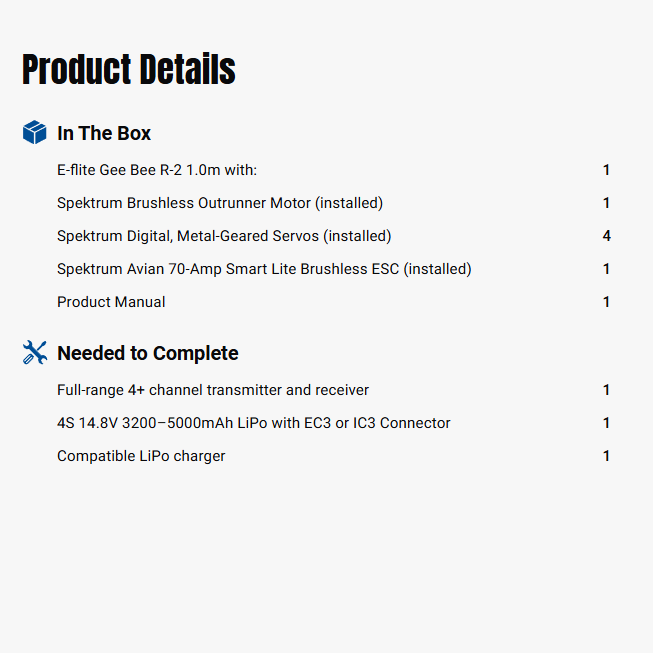Viewport: 653px width, 653px height.
Task: Click the quantity 4 for Metal-Geared Servos
Action: coord(606,236)
